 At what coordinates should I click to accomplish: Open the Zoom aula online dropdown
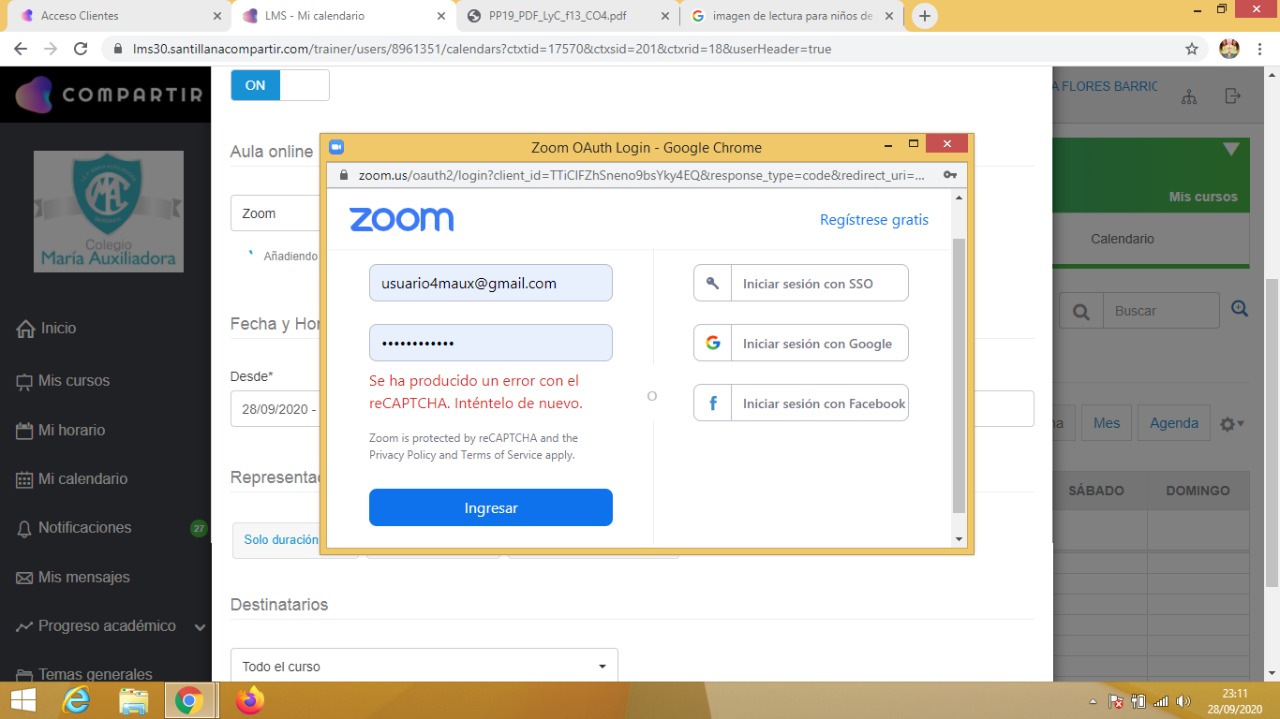click(275, 213)
